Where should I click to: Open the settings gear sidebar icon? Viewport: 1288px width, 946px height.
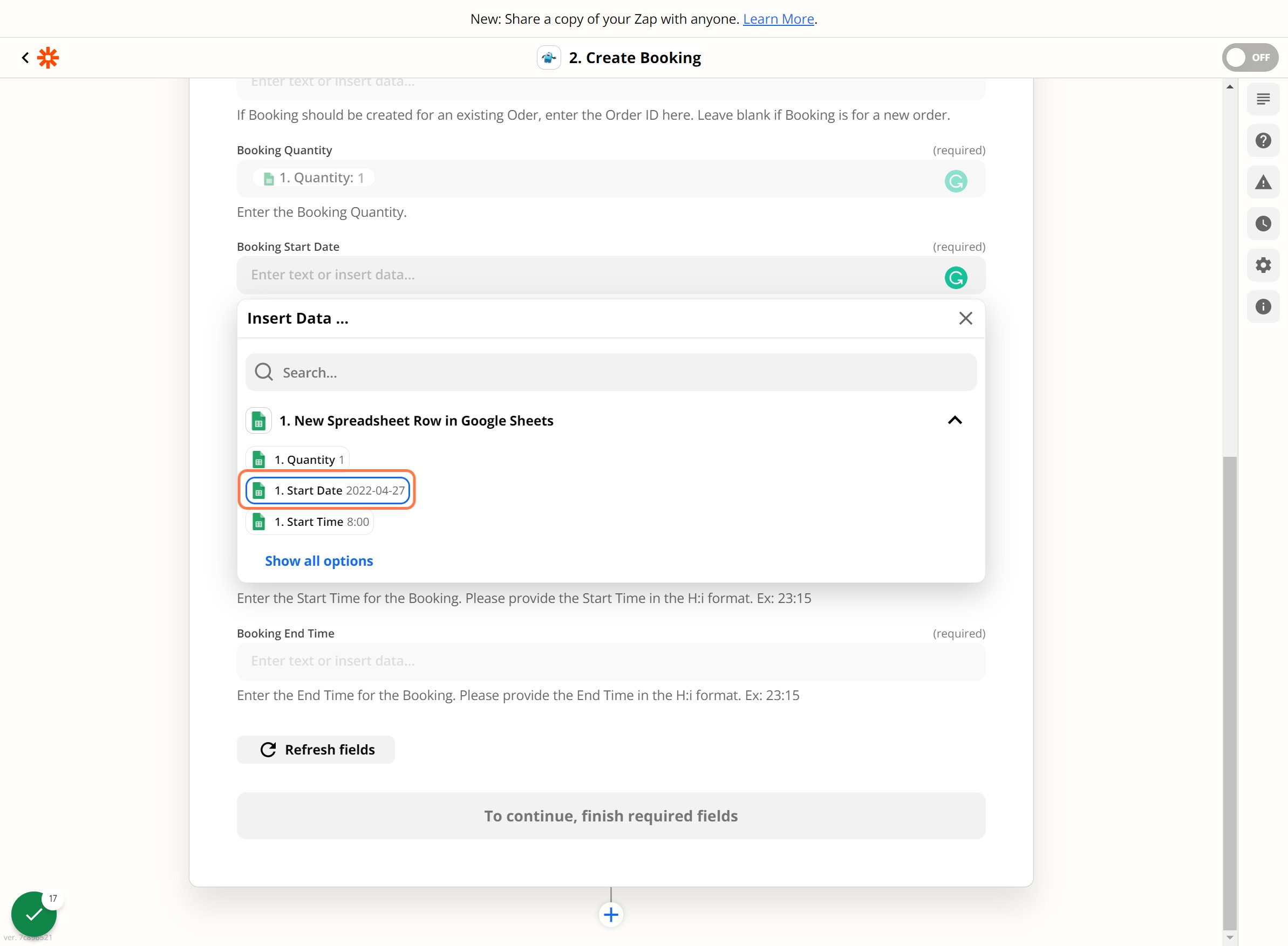point(1263,265)
